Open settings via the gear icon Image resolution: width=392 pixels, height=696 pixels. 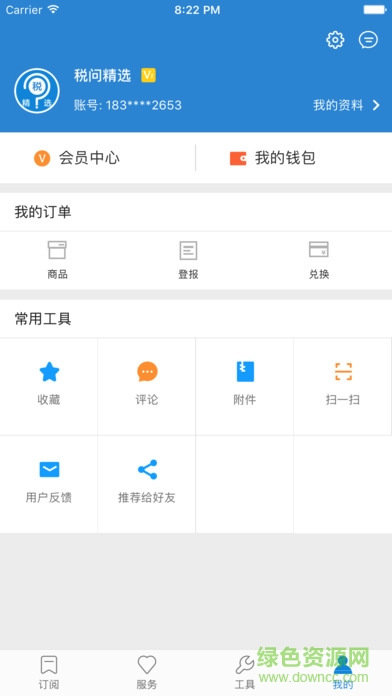click(x=335, y=40)
